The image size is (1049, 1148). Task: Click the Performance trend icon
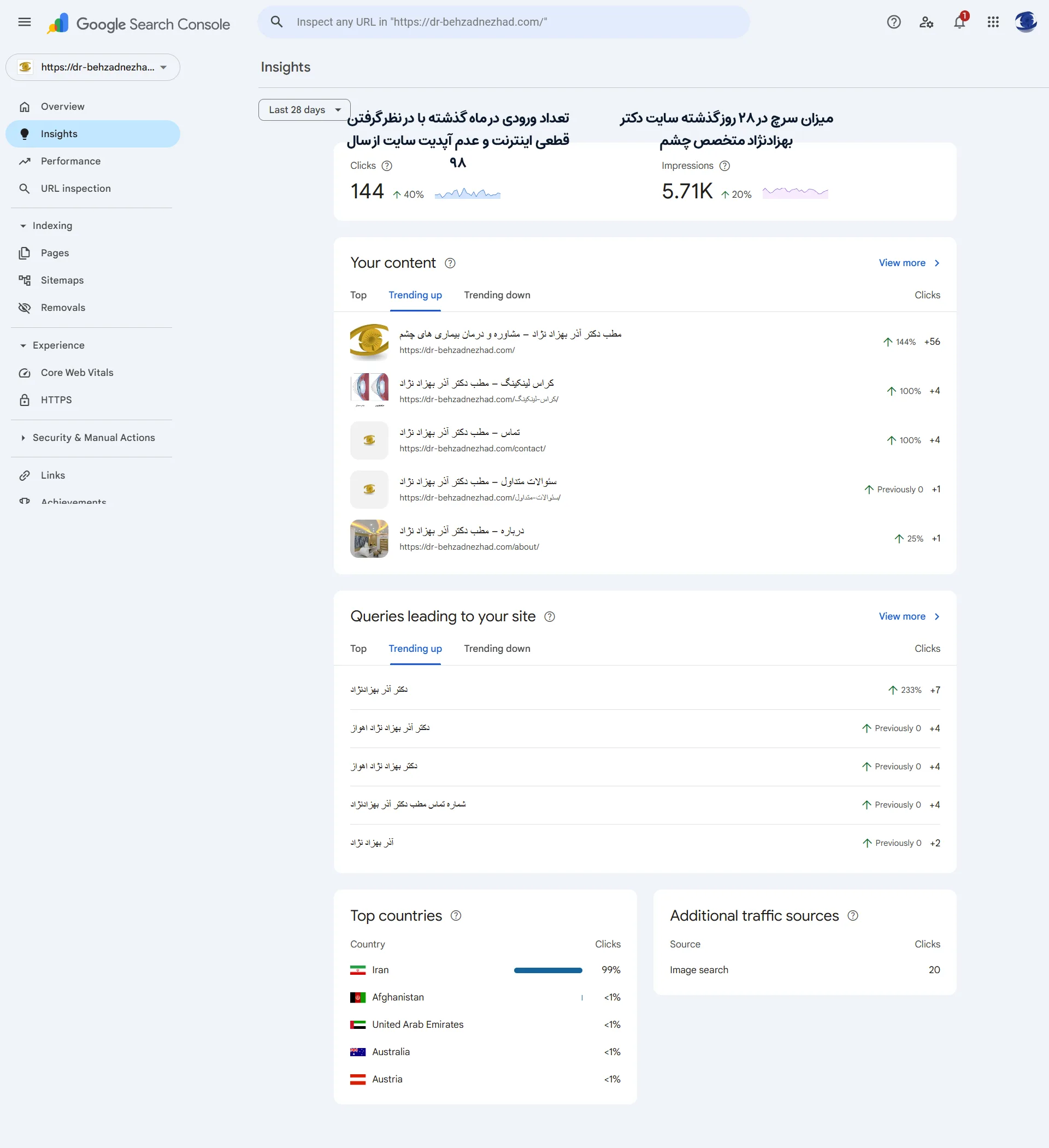point(25,162)
